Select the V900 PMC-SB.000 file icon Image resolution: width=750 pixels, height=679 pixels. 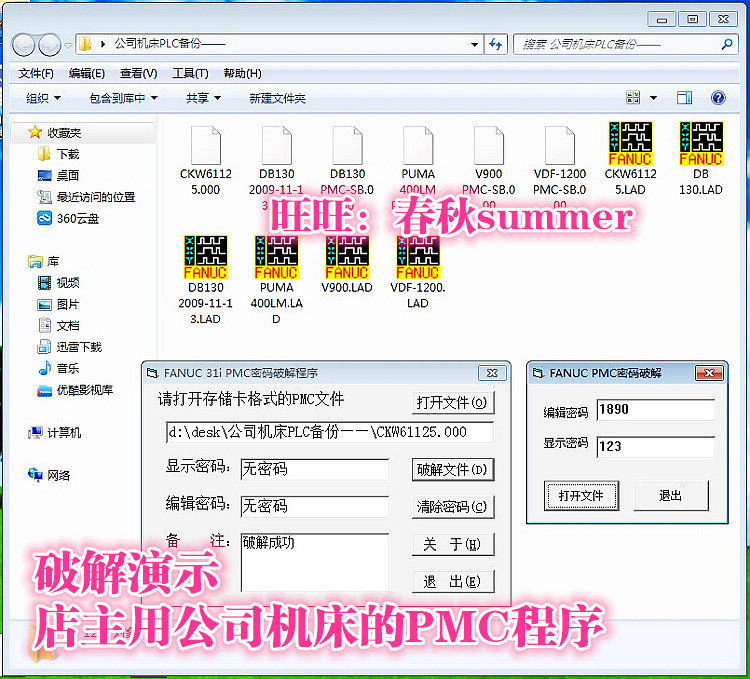489,145
